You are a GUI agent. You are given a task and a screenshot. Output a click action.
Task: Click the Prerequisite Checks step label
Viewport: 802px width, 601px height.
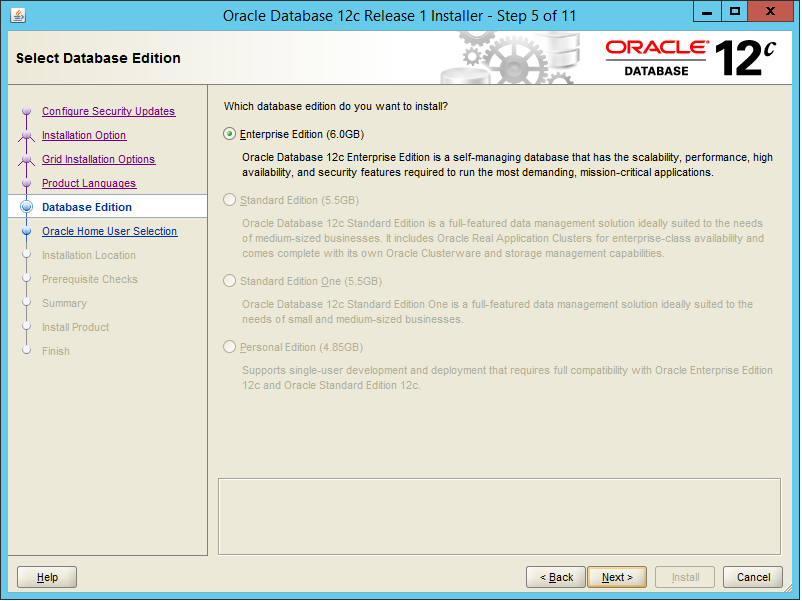point(90,279)
